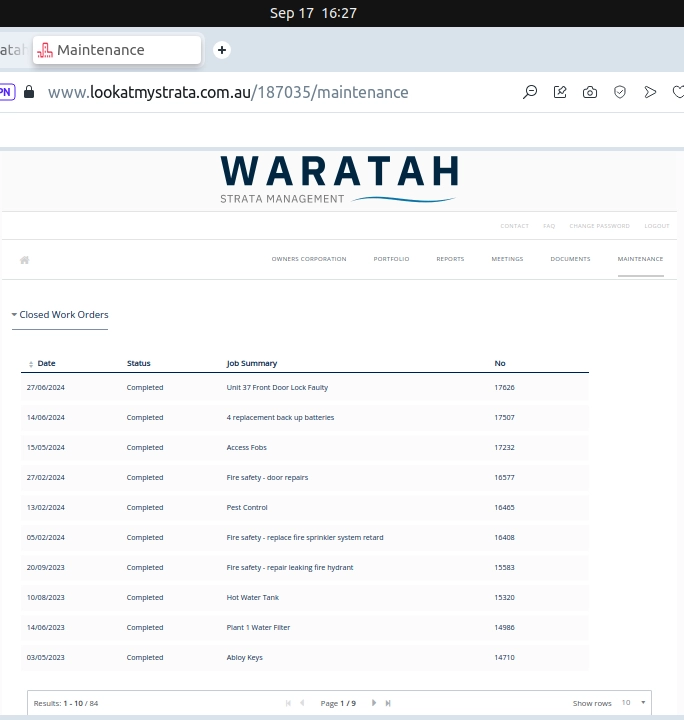Click the Job Summary column header

tap(252, 363)
